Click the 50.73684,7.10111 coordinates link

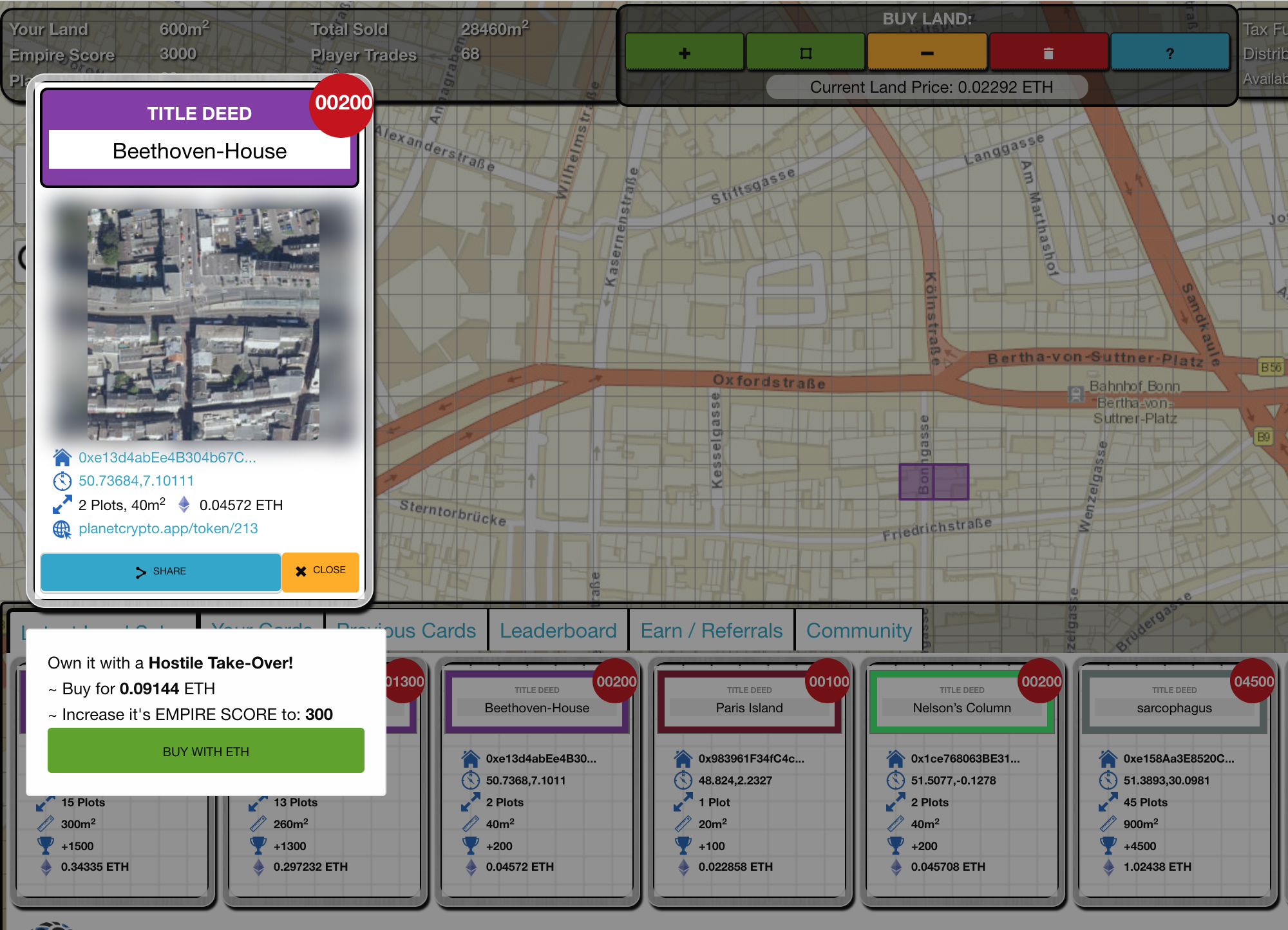click(x=136, y=480)
